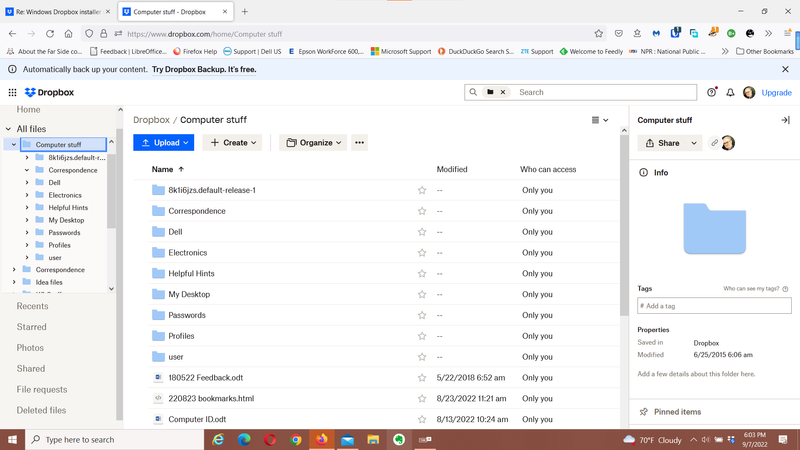Open Mail app from the taskbar

pyautogui.click(x=347, y=439)
